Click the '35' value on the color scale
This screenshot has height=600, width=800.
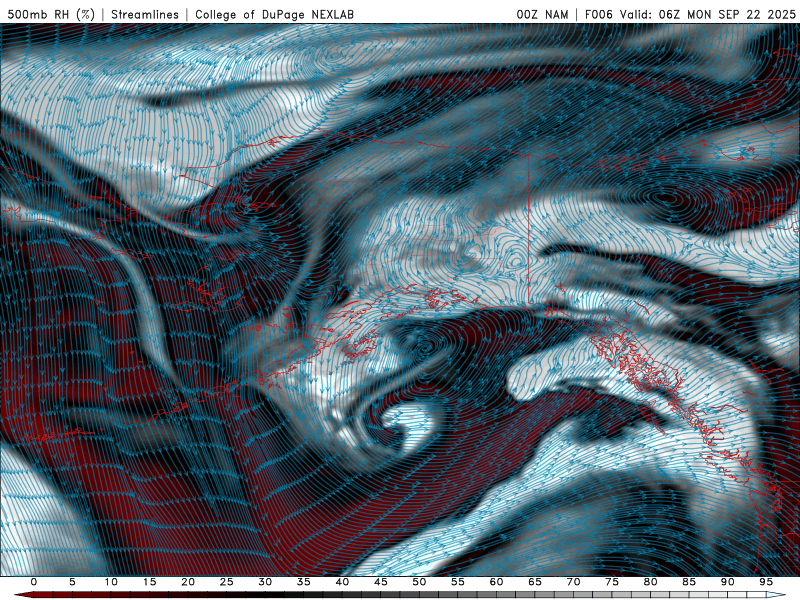304,582
